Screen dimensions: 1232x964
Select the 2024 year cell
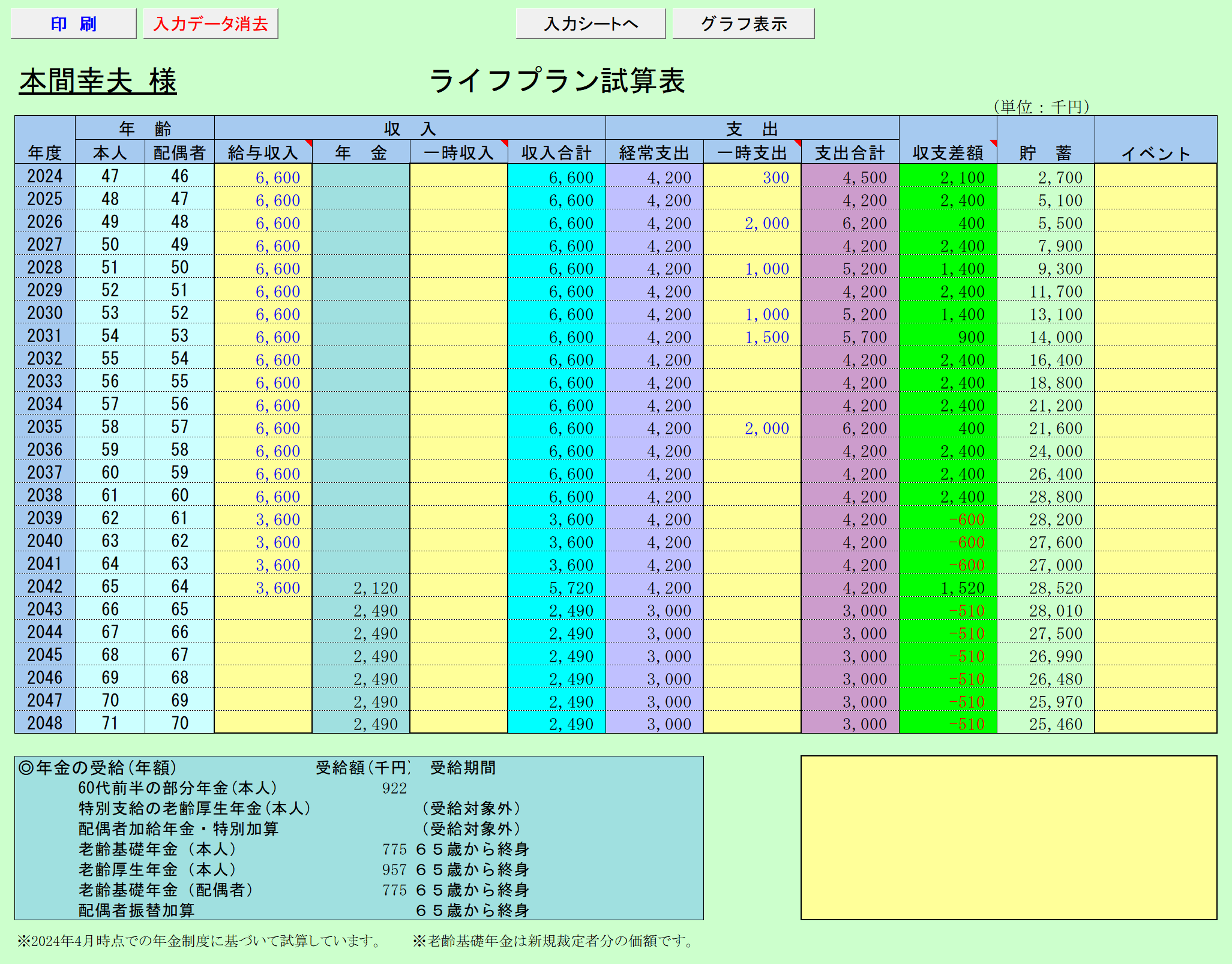pyautogui.click(x=45, y=176)
